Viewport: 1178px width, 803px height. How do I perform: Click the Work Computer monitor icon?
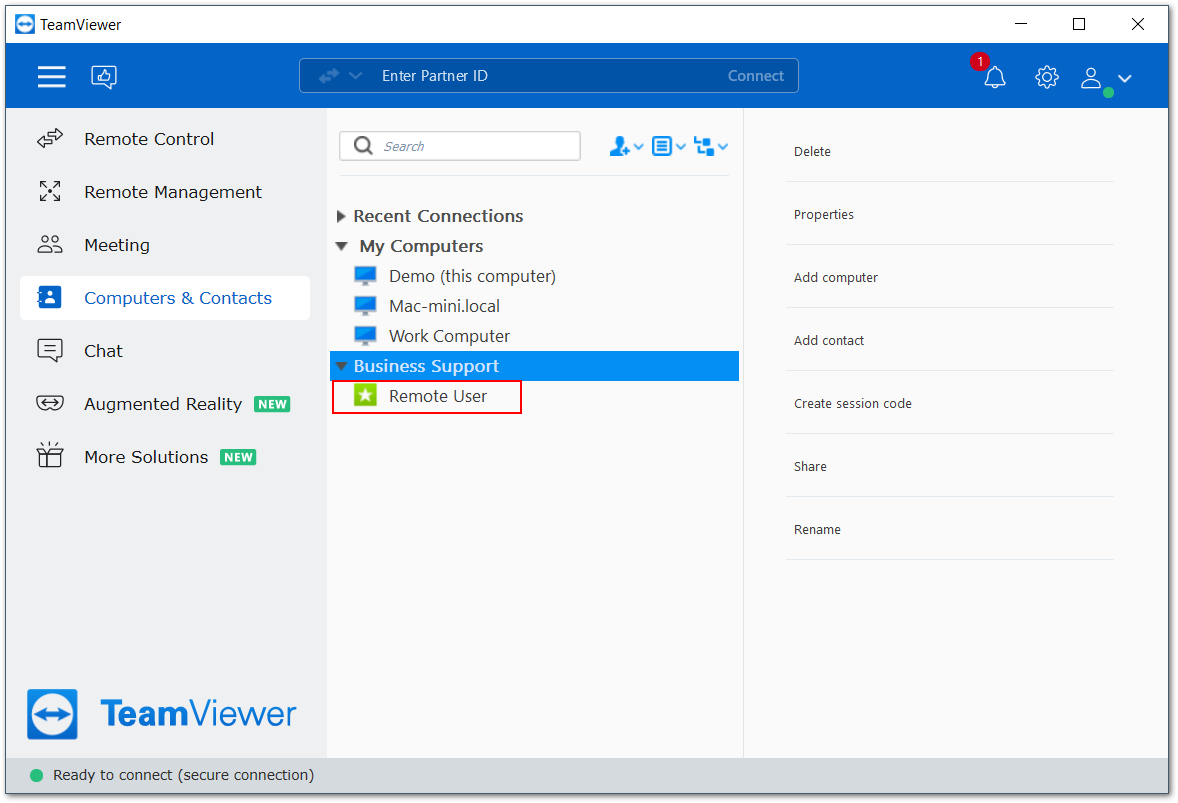[365, 336]
